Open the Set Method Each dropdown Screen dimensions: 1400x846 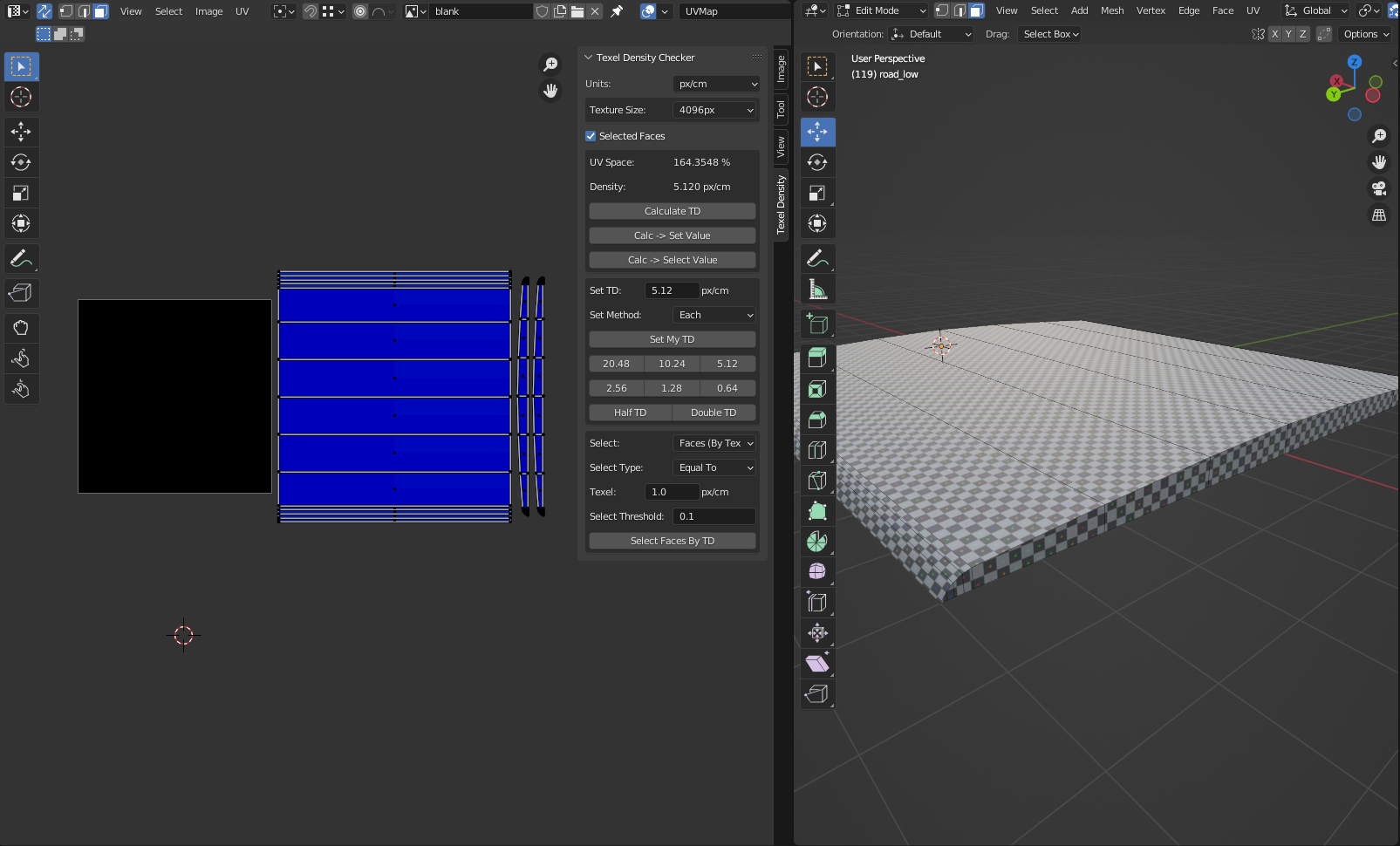click(714, 315)
